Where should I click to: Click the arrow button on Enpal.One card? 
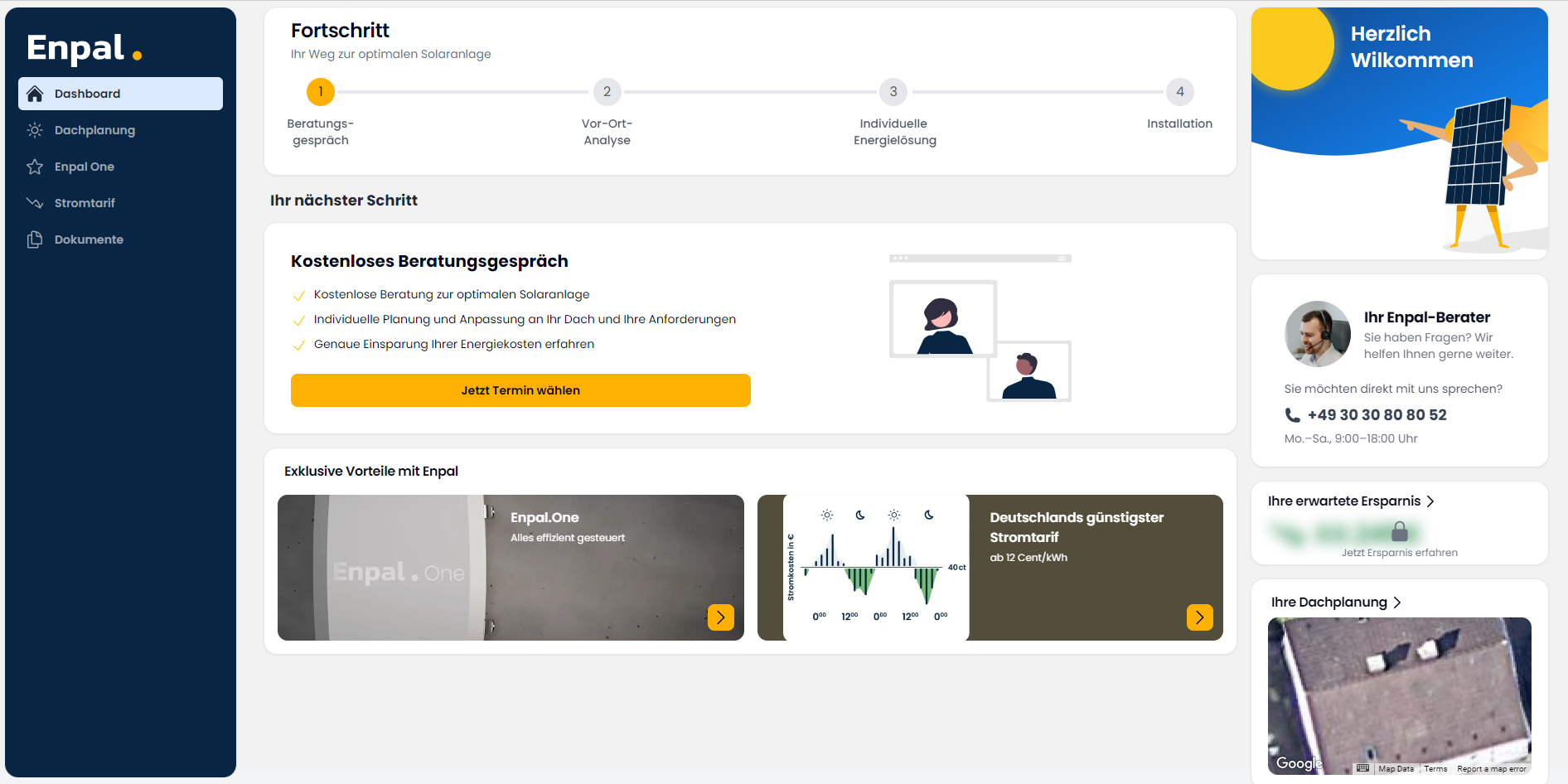tap(721, 617)
